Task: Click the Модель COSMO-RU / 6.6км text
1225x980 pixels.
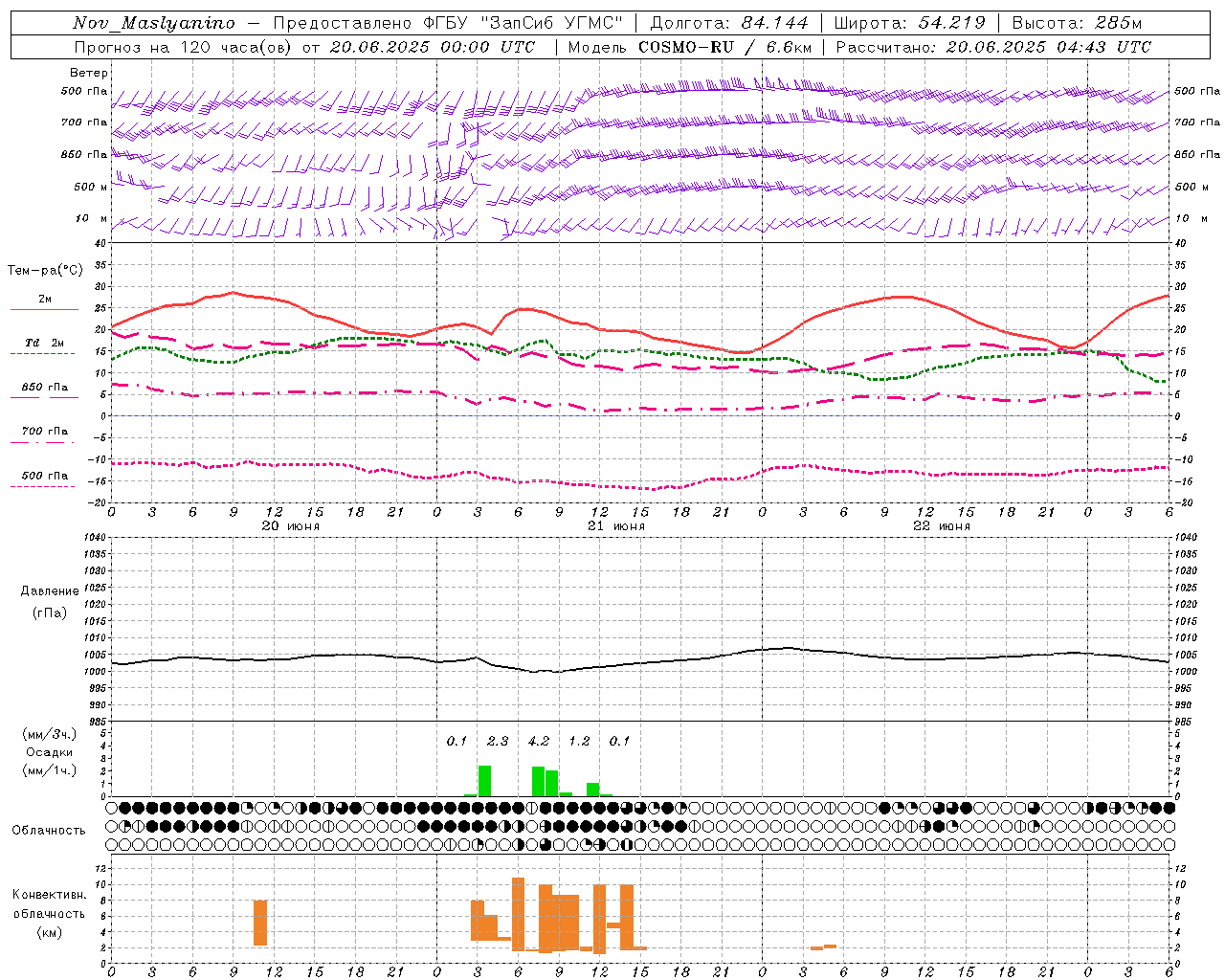Action: pyautogui.click(x=690, y=47)
